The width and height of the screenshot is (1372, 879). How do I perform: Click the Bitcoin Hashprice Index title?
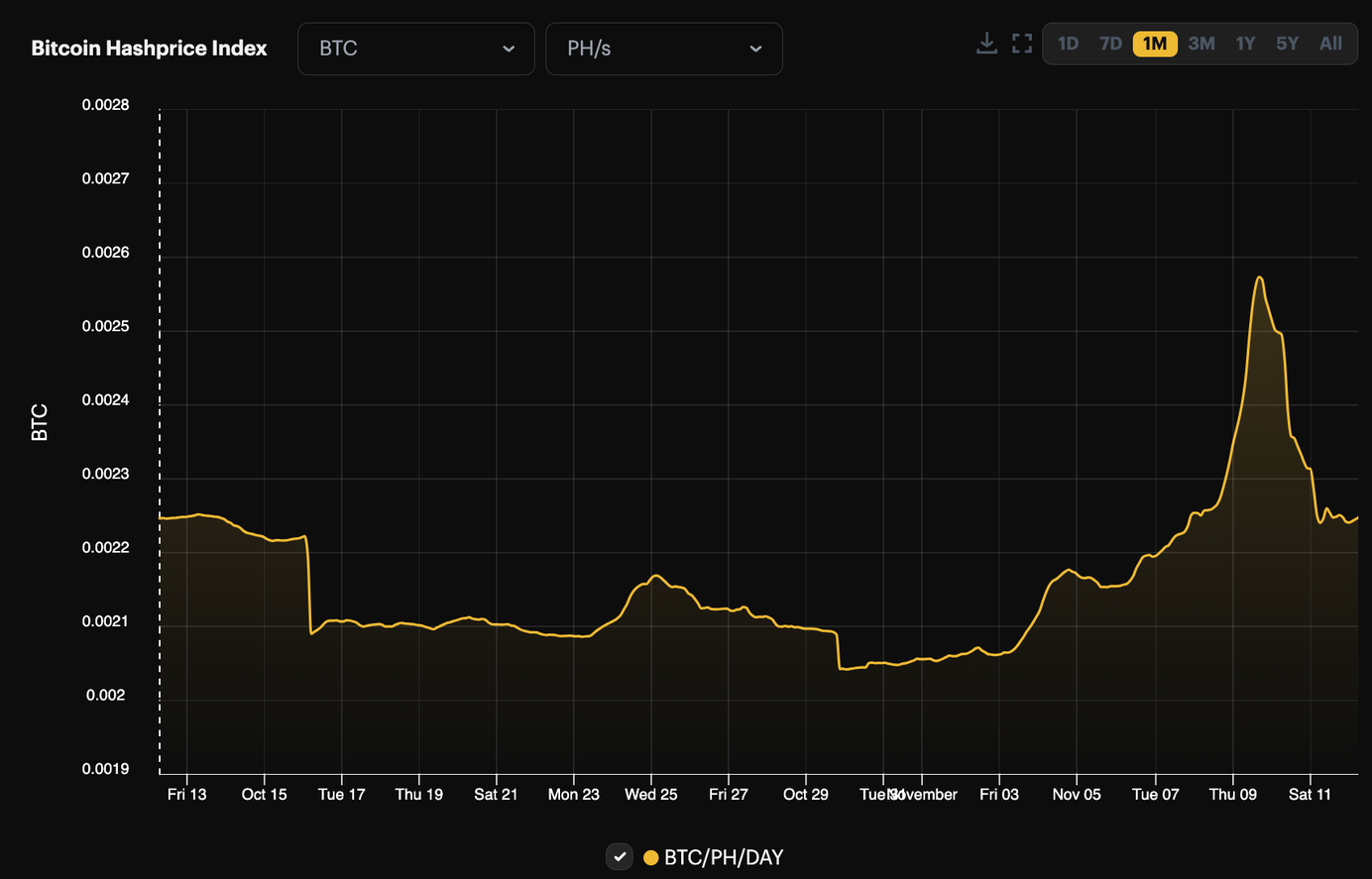[149, 48]
